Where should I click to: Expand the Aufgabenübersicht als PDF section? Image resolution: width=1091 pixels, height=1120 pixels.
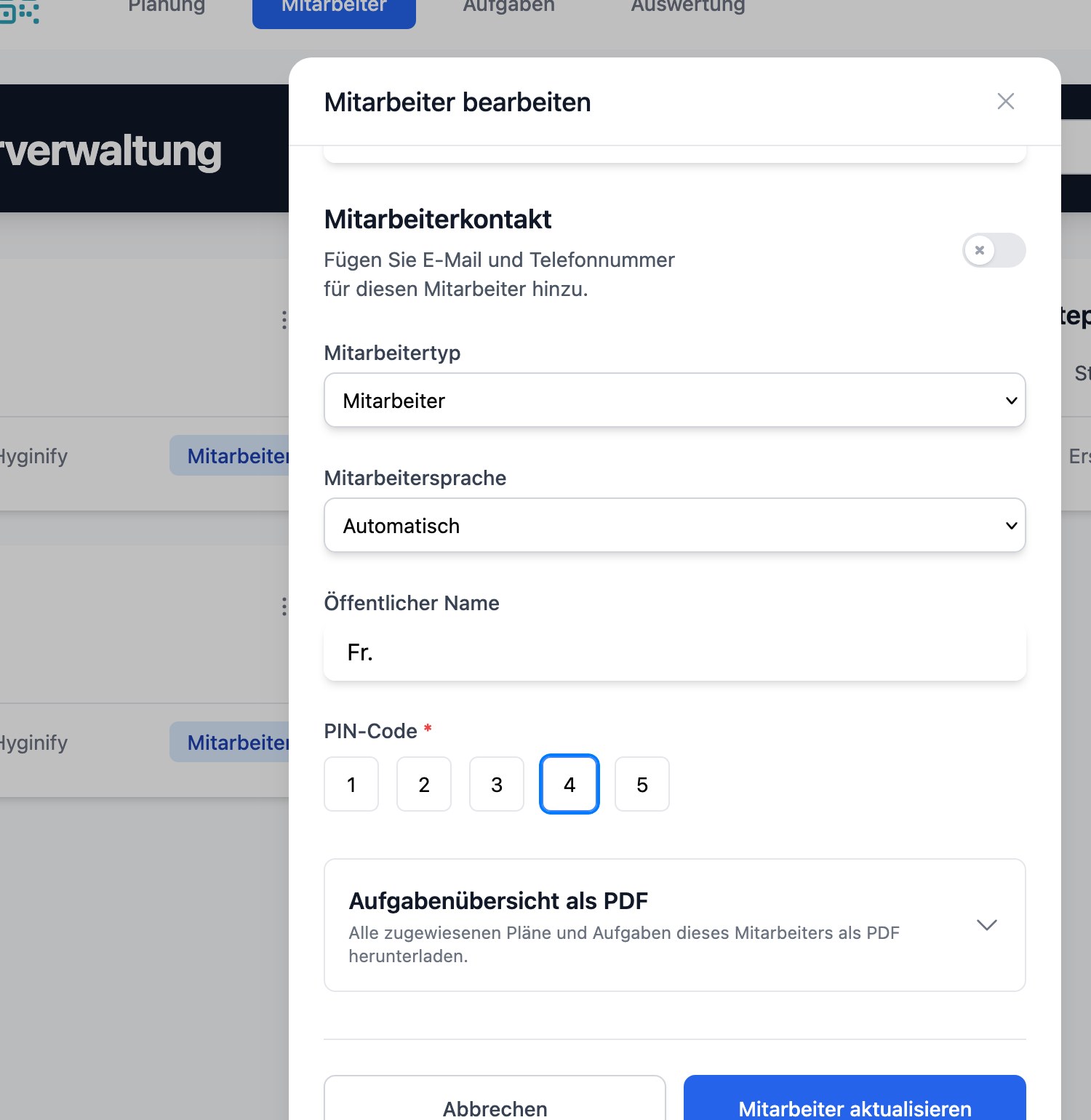pyautogui.click(x=986, y=925)
